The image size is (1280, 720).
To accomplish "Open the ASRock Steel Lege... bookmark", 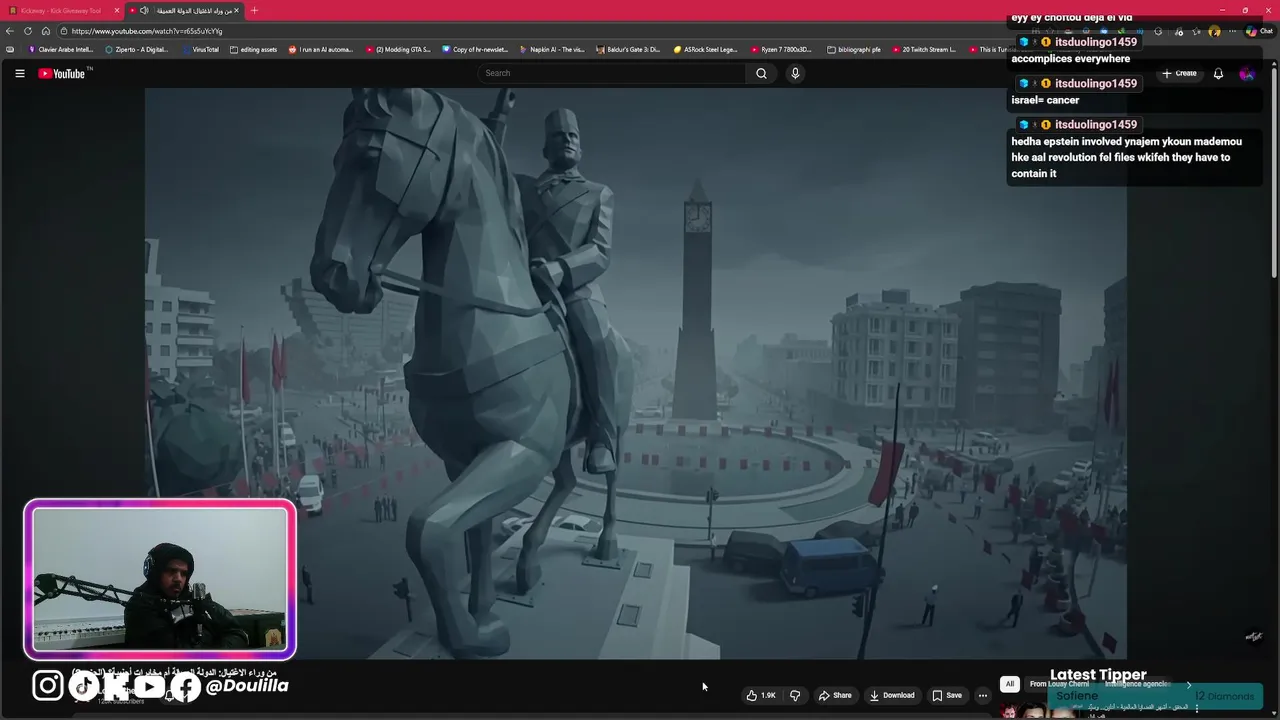I will (x=706, y=49).
